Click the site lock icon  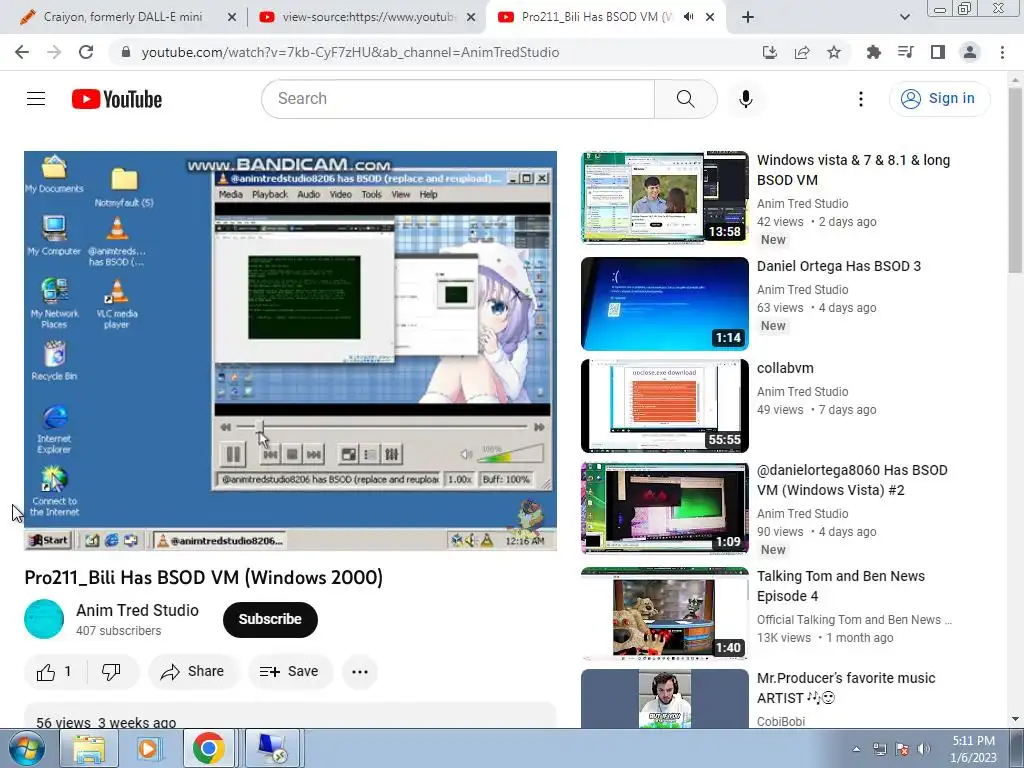click(x=125, y=52)
